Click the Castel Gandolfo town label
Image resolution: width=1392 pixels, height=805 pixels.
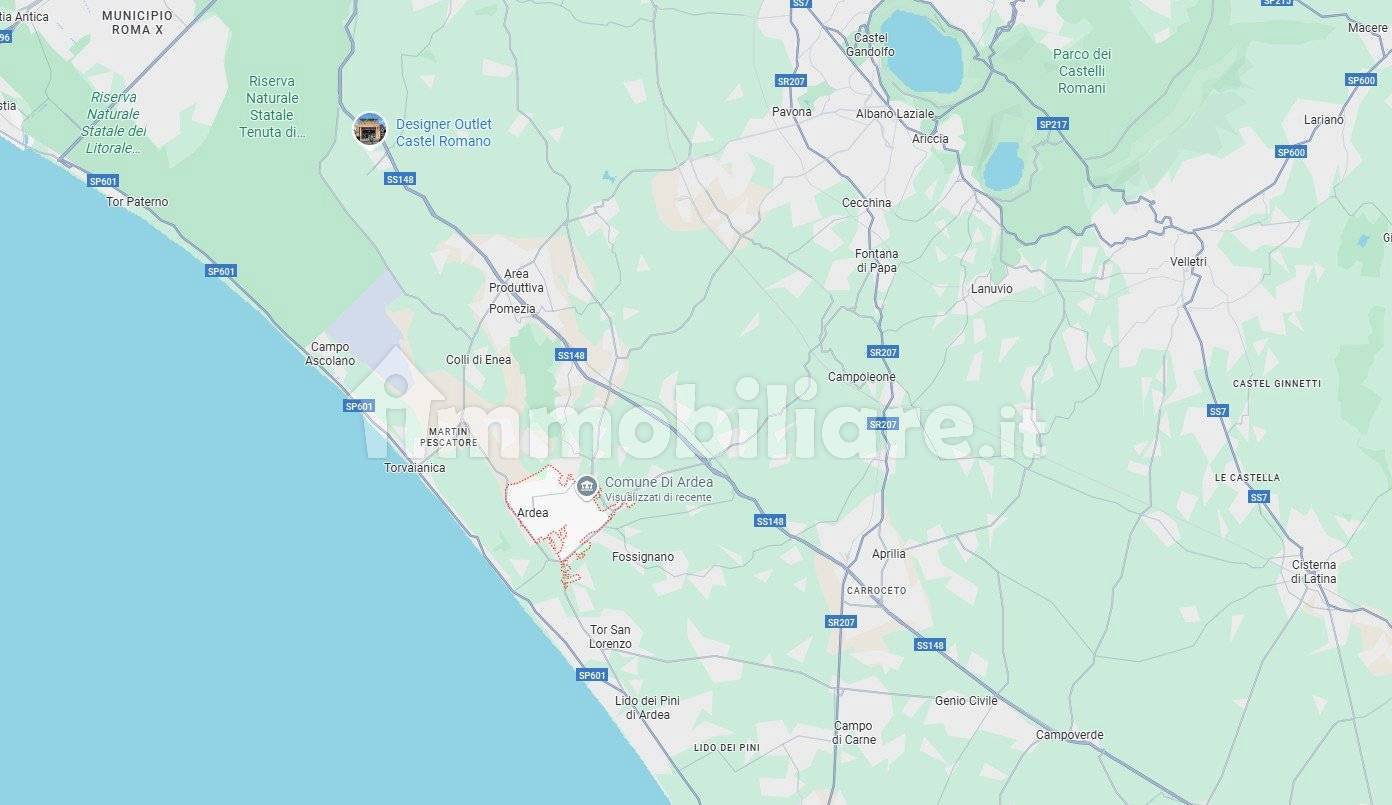click(870, 45)
